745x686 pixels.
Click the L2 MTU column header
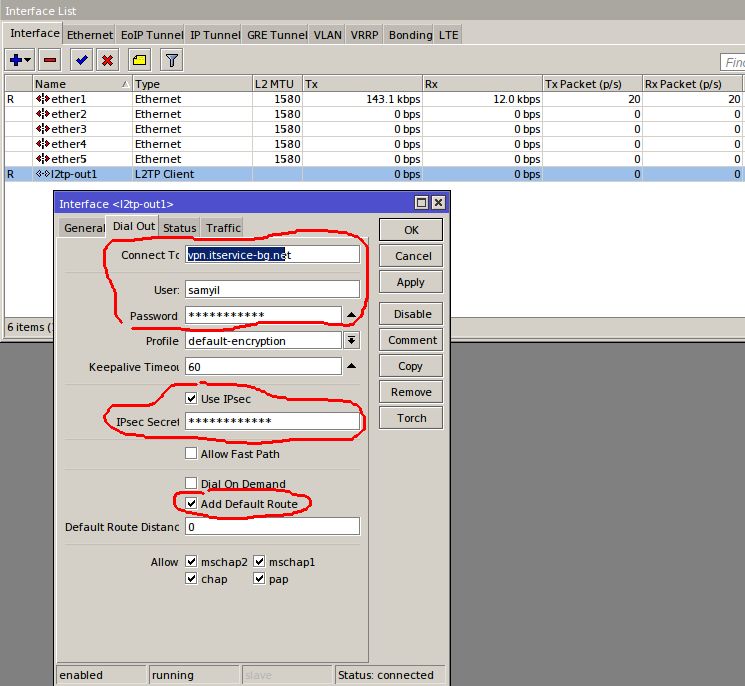coord(277,84)
